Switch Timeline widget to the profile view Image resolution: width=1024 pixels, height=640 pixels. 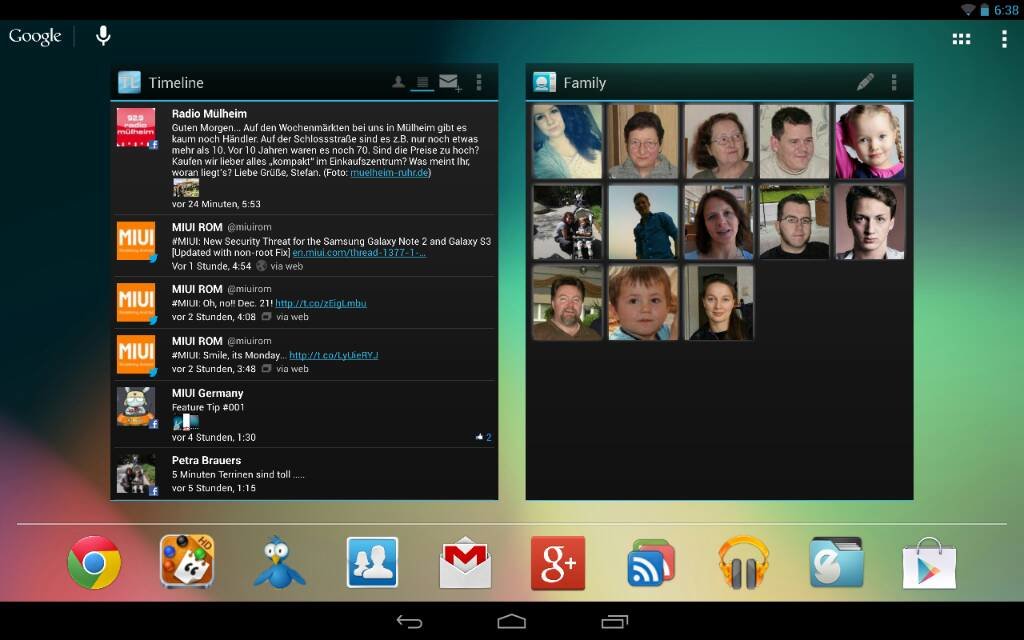click(x=398, y=82)
